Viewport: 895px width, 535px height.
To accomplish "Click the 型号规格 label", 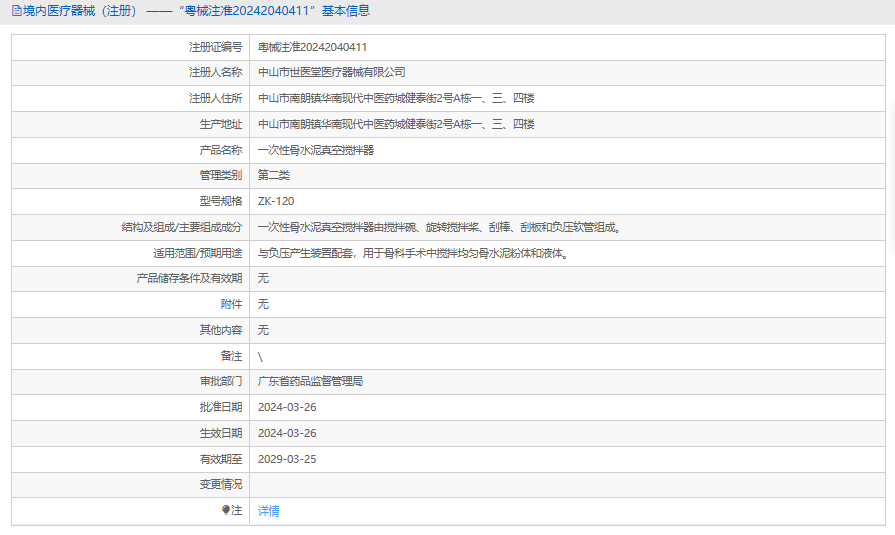I will pyautogui.click(x=221, y=201).
